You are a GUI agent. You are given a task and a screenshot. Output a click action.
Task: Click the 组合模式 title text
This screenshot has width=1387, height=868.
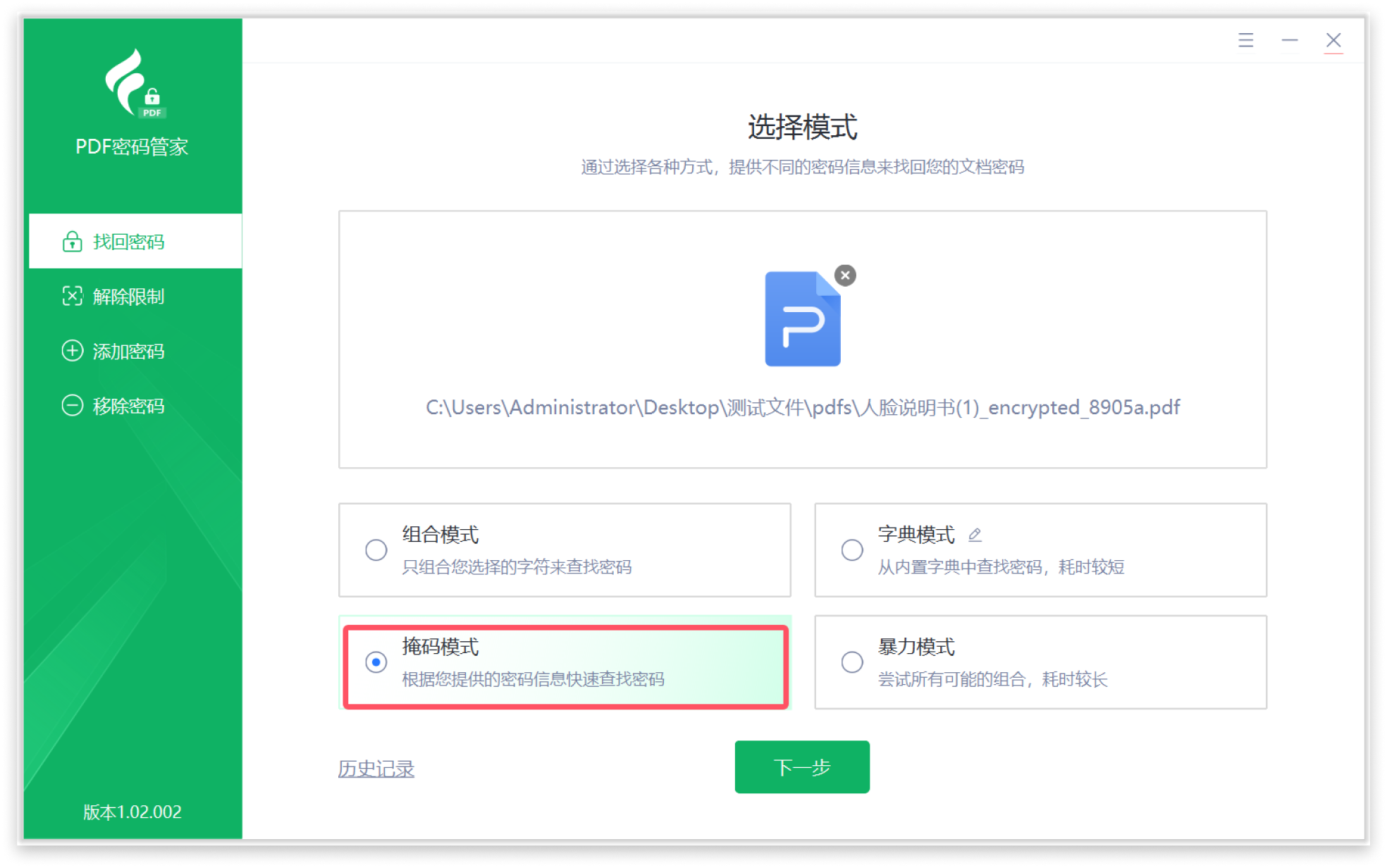click(x=440, y=535)
